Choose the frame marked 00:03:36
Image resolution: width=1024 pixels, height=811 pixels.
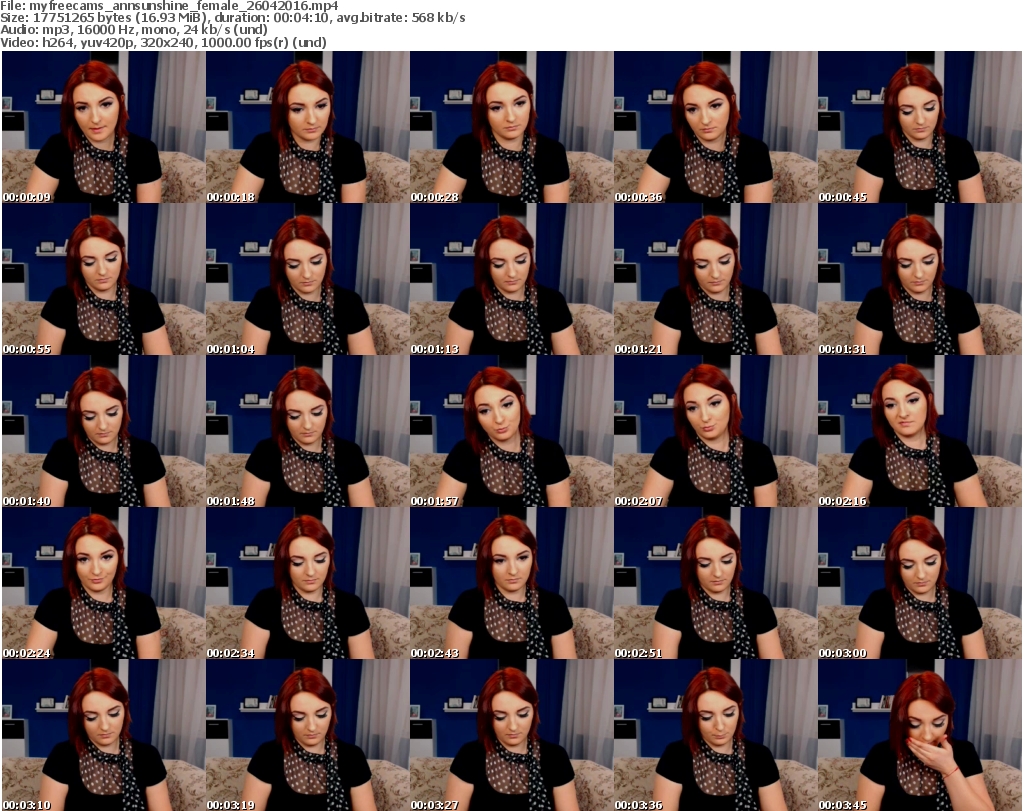(715, 735)
